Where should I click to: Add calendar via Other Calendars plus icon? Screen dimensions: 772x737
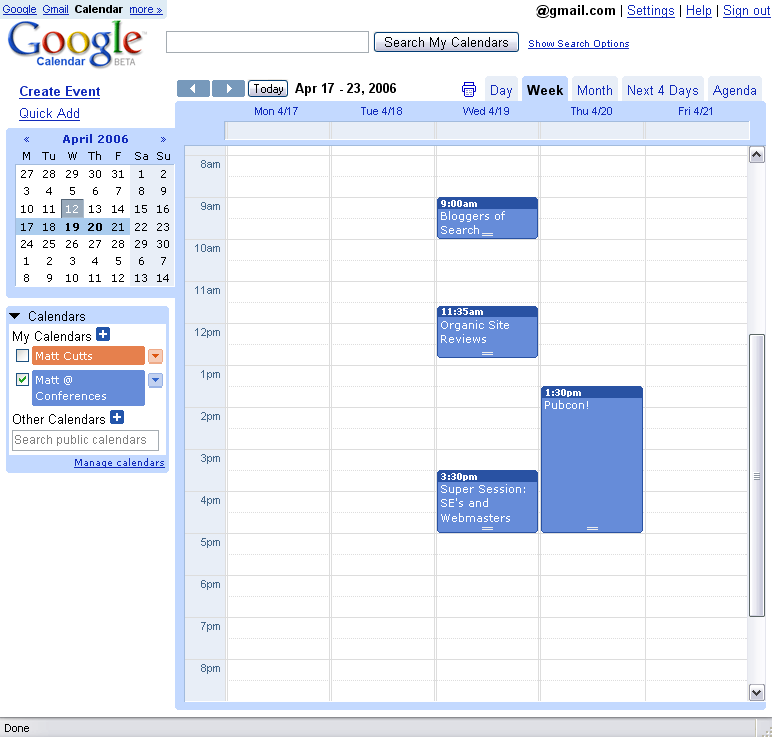click(117, 418)
